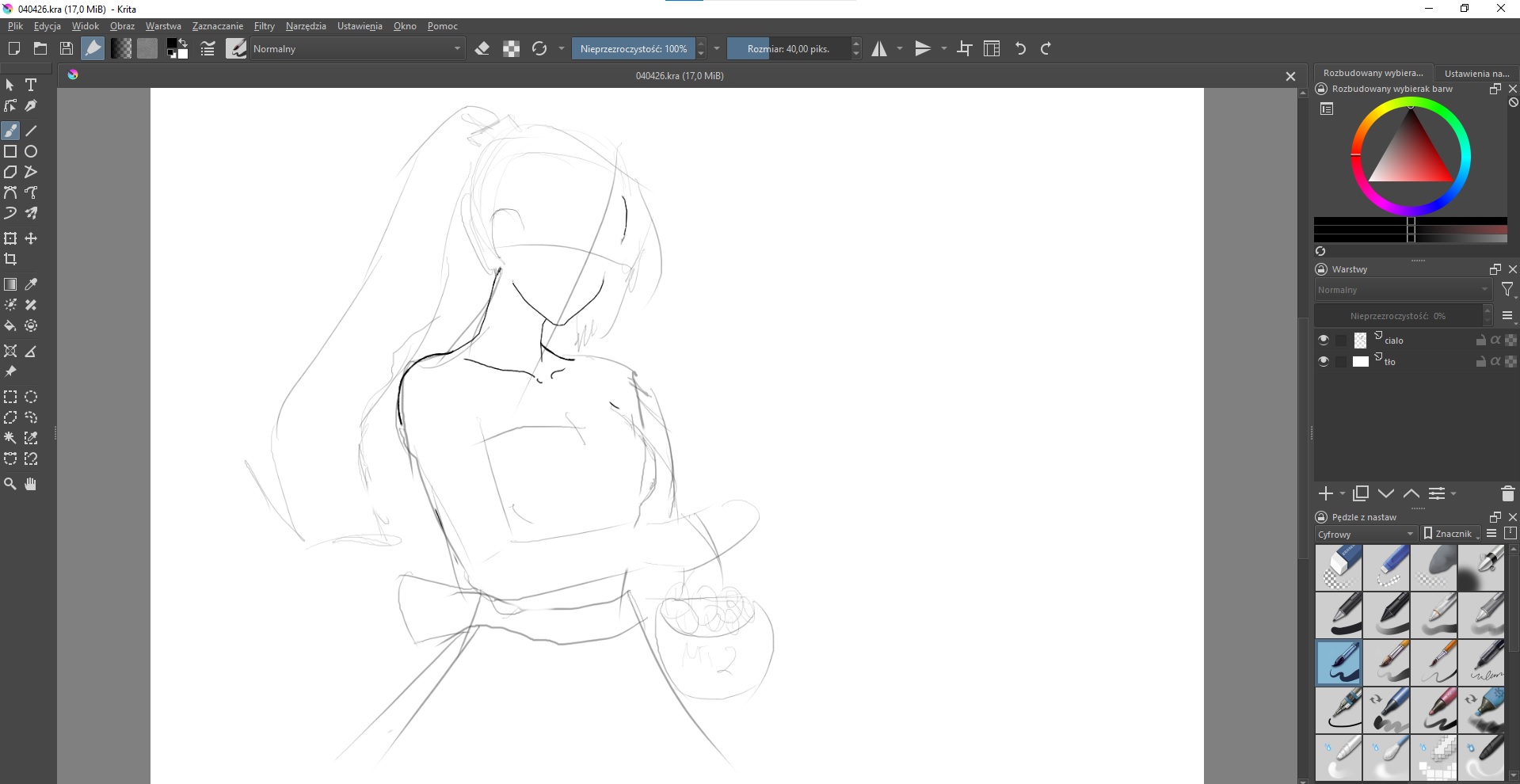Click the Nieprzezroczystość 100% slider
1520x784 pixels.
(633, 49)
